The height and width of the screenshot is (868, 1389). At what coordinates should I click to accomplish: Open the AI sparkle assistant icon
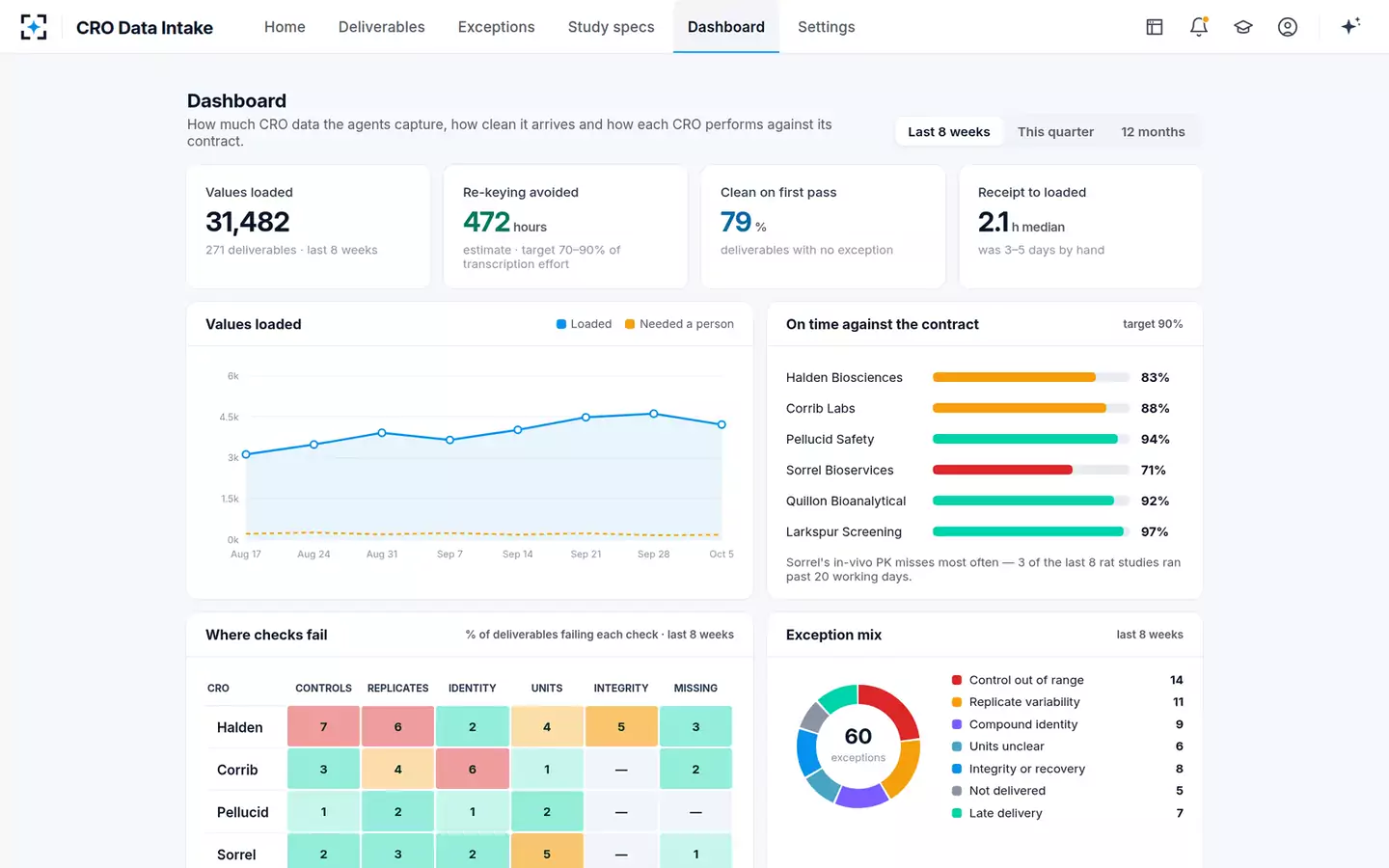pos(1350,27)
